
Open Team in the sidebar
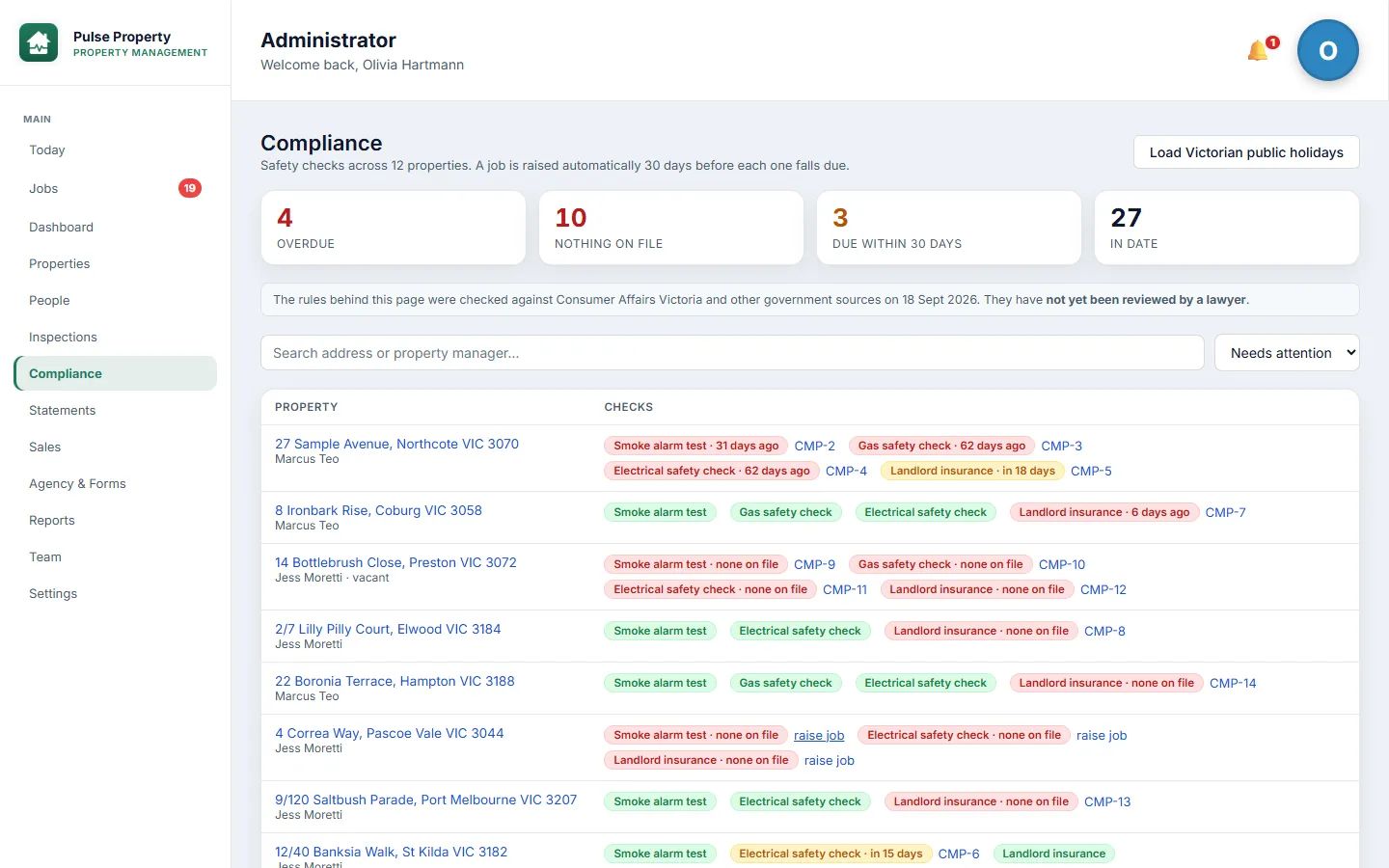point(116,557)
